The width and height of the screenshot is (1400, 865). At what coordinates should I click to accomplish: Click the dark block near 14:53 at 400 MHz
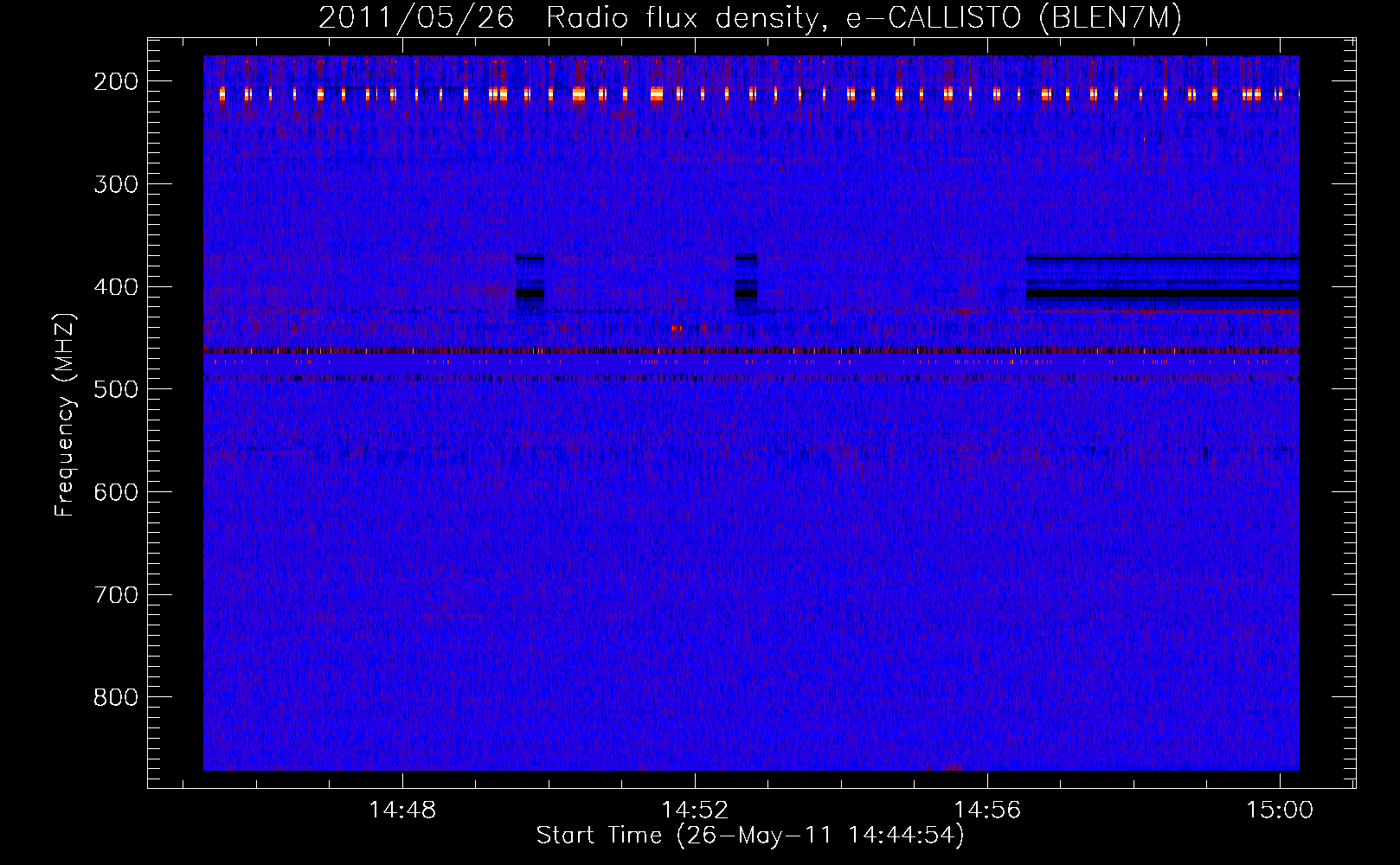(746, 285)
